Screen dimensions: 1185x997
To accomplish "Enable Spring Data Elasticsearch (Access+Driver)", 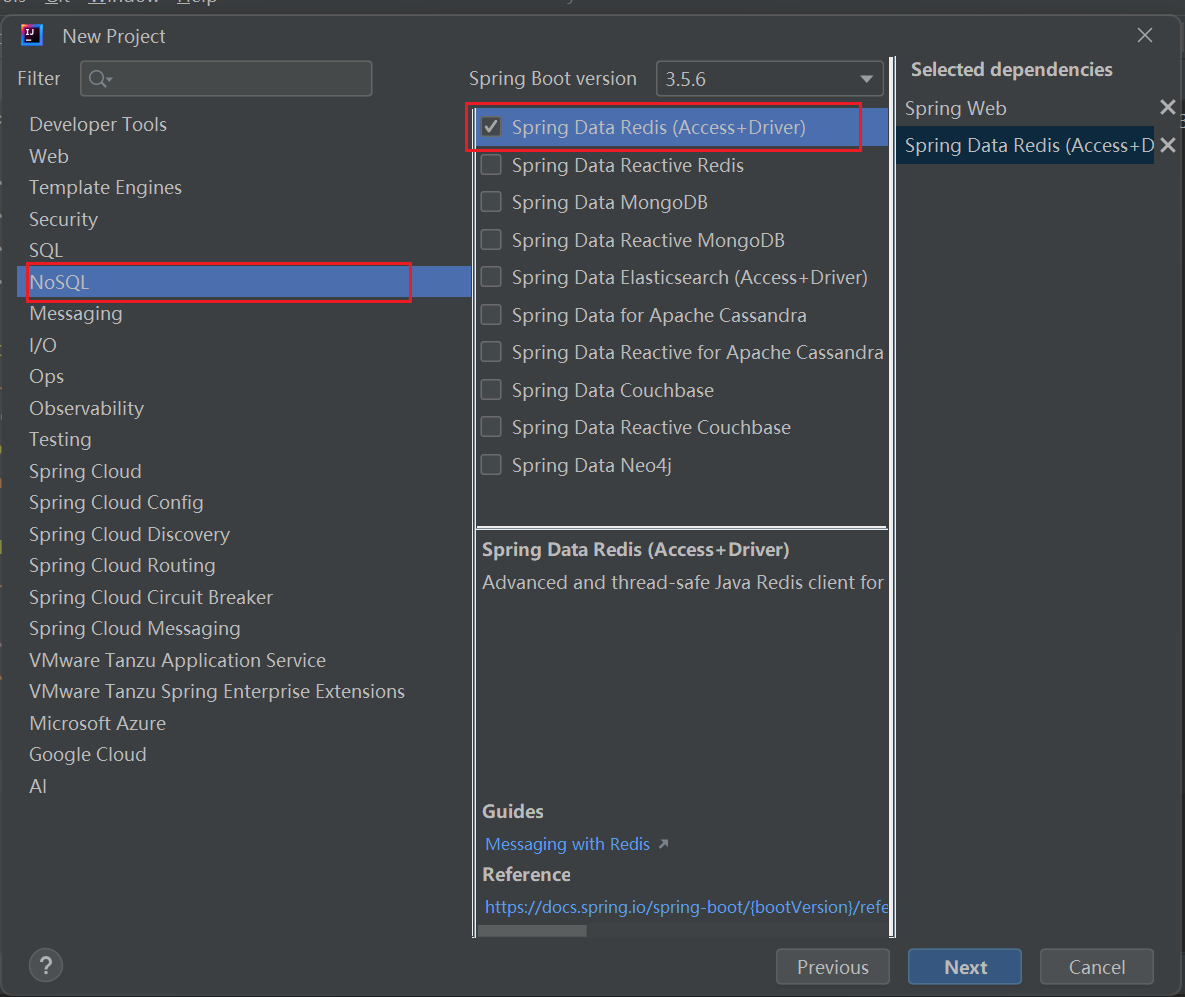I will click(x=491, y=277).
